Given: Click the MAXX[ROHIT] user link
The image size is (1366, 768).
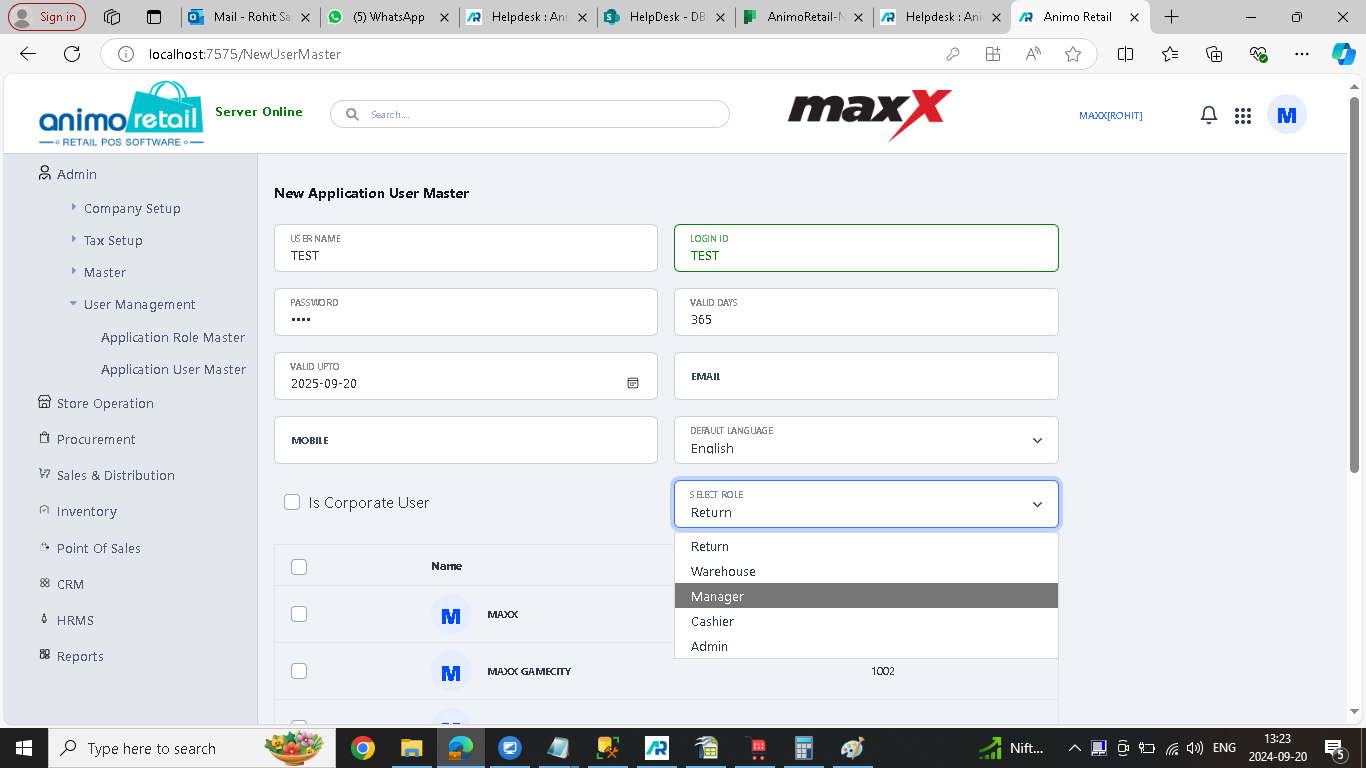Looking at the screenshot, I should point(1110,116).
